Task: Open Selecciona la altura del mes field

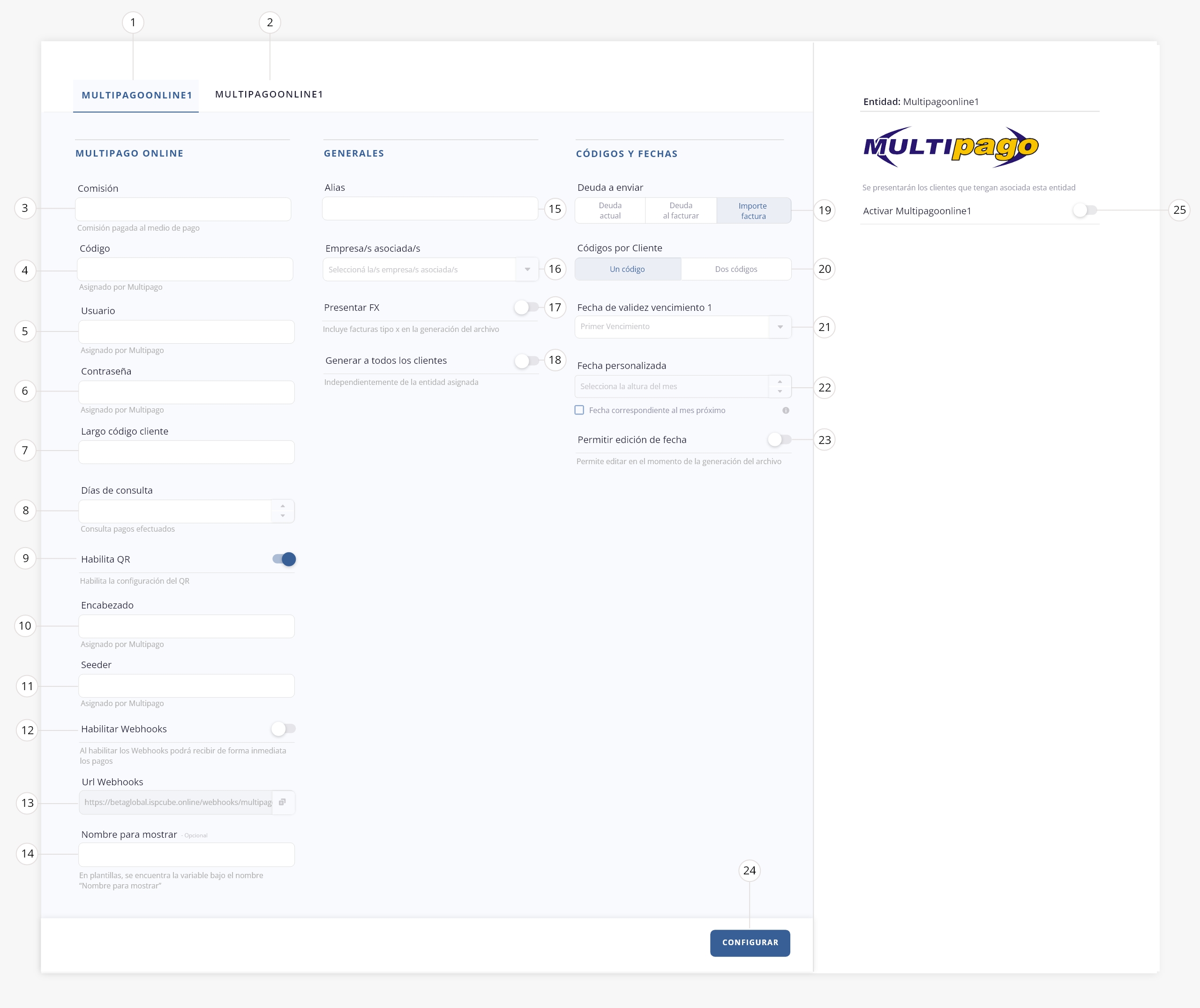Action: click(672, 387)
